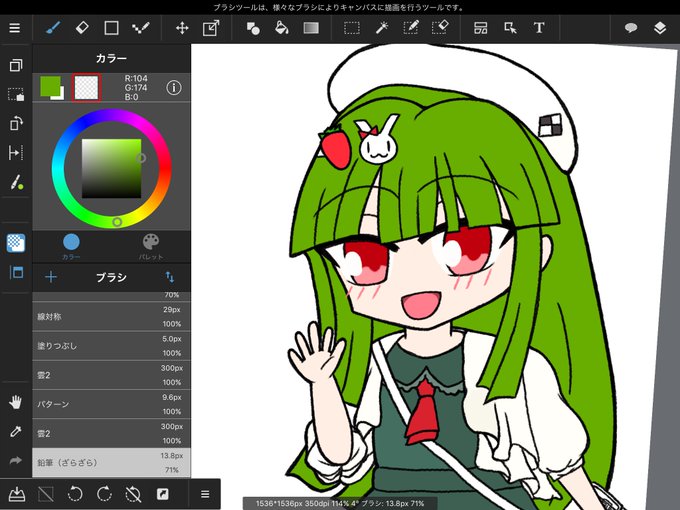The image size is (680, 510).
Task: Select the パターン brush
Action: (111, 404)
